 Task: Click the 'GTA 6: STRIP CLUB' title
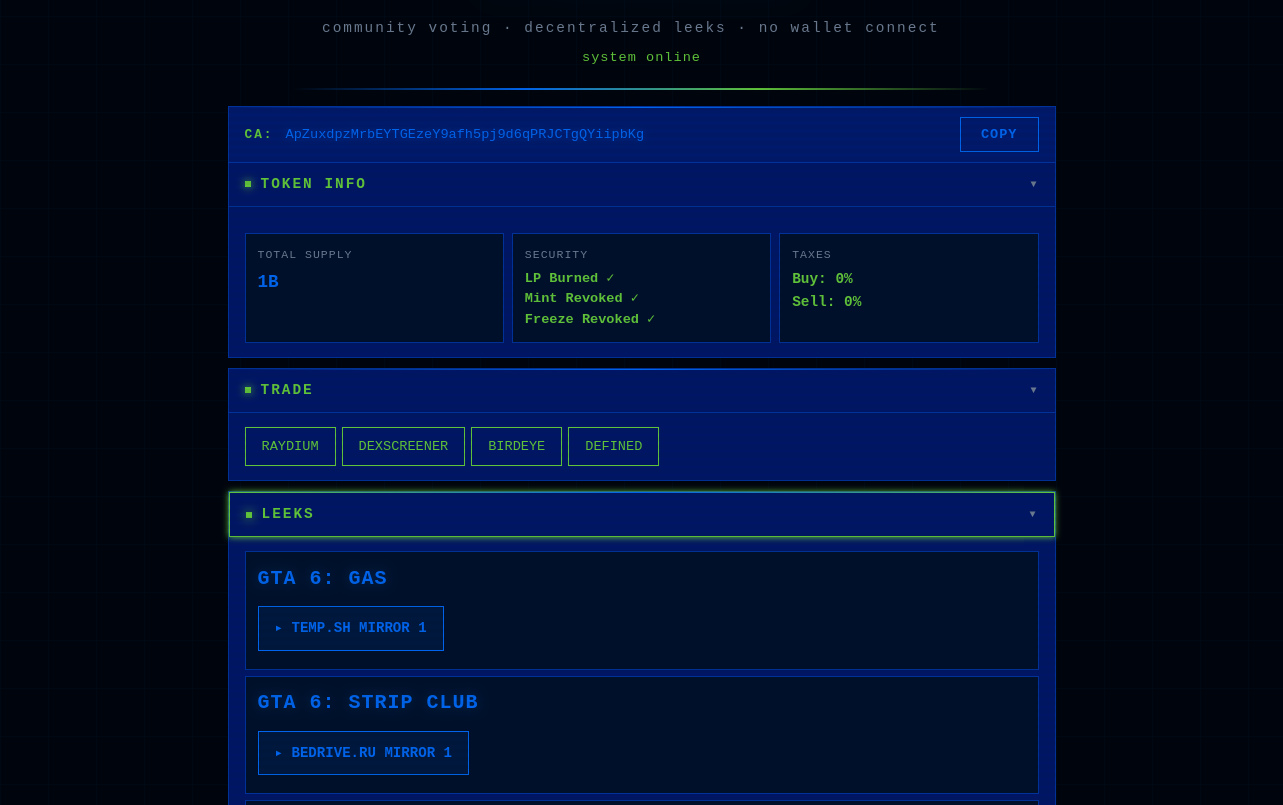coord(368,702)
